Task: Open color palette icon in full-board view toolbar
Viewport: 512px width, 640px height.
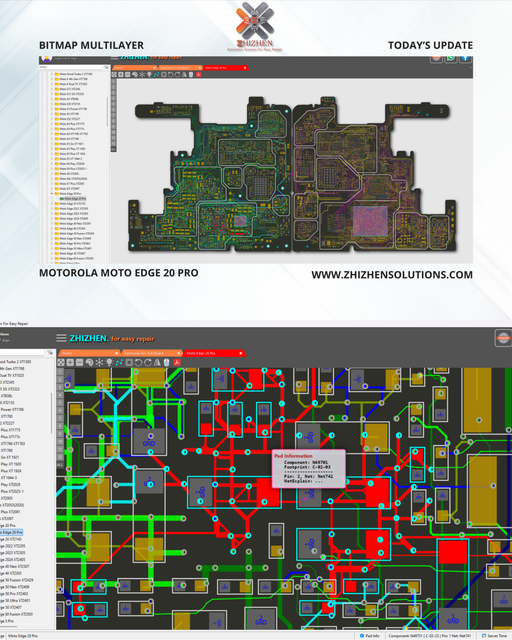Action: tap(135, 75)
